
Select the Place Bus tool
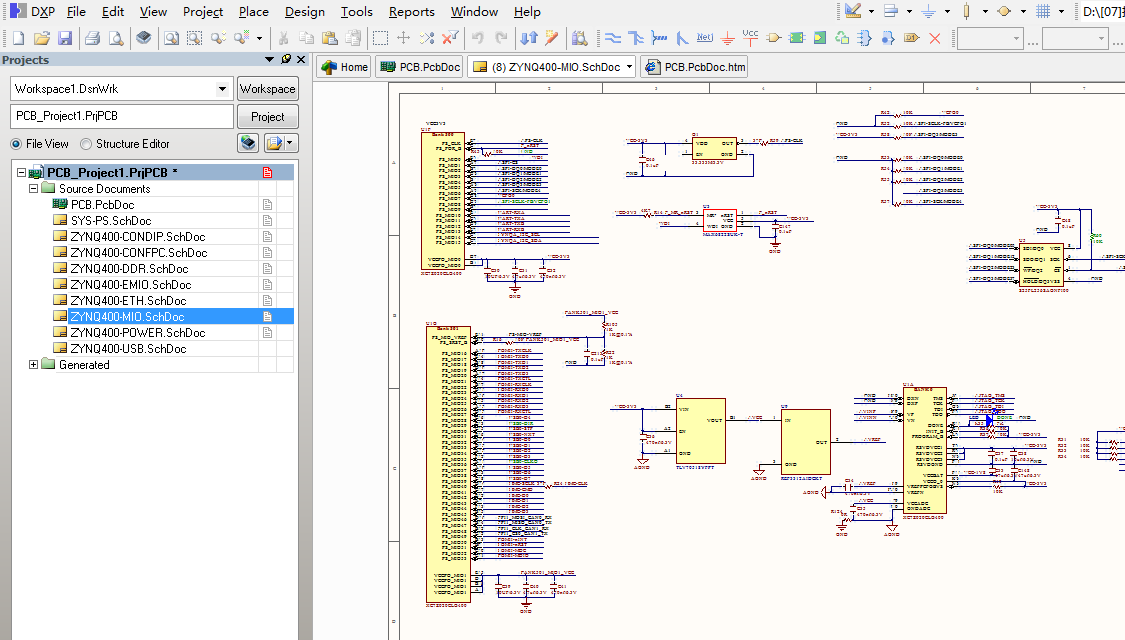636,38
